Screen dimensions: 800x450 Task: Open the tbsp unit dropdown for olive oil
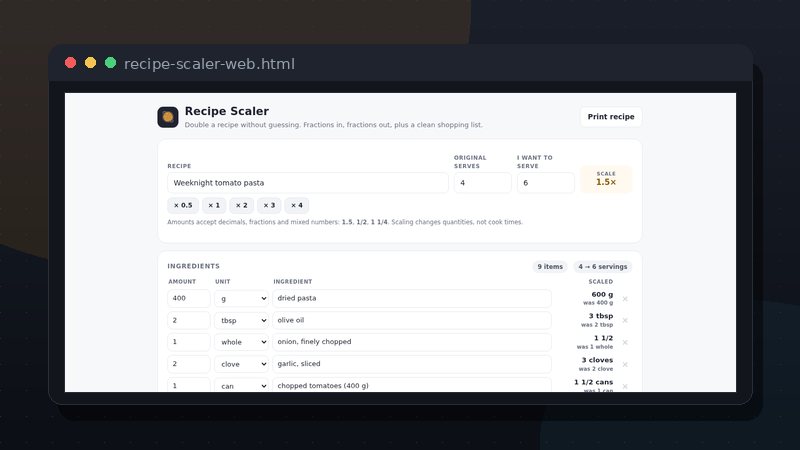241,320
